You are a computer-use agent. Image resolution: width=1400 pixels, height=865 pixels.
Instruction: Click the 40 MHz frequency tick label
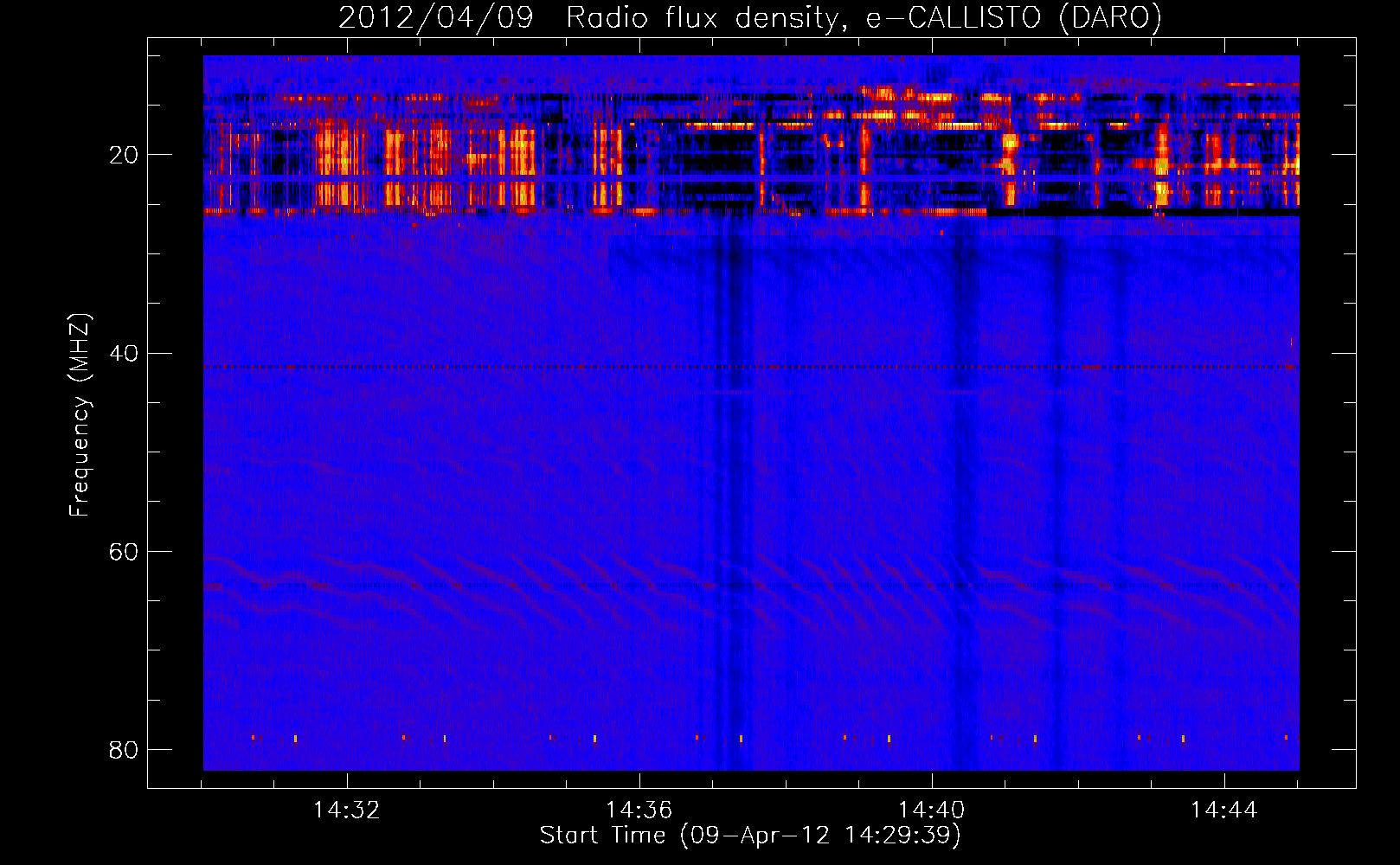point(124,353)
